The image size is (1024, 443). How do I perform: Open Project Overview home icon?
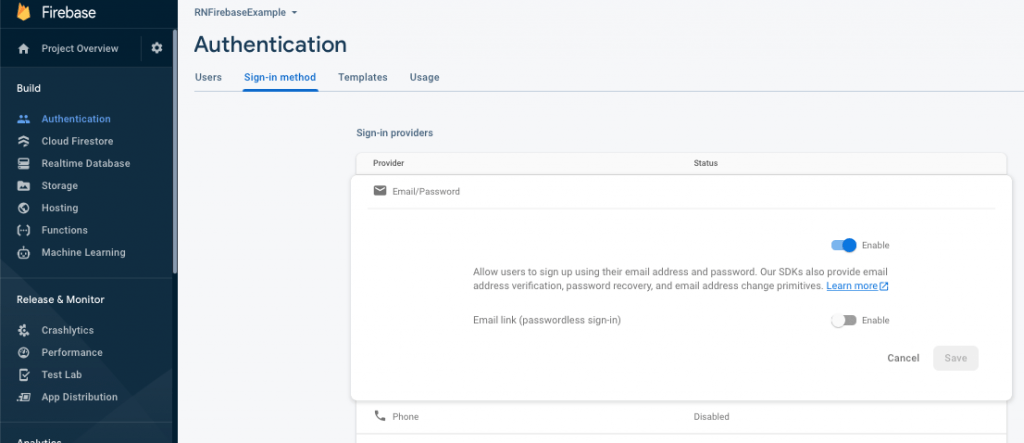click(x=24, y=48)
